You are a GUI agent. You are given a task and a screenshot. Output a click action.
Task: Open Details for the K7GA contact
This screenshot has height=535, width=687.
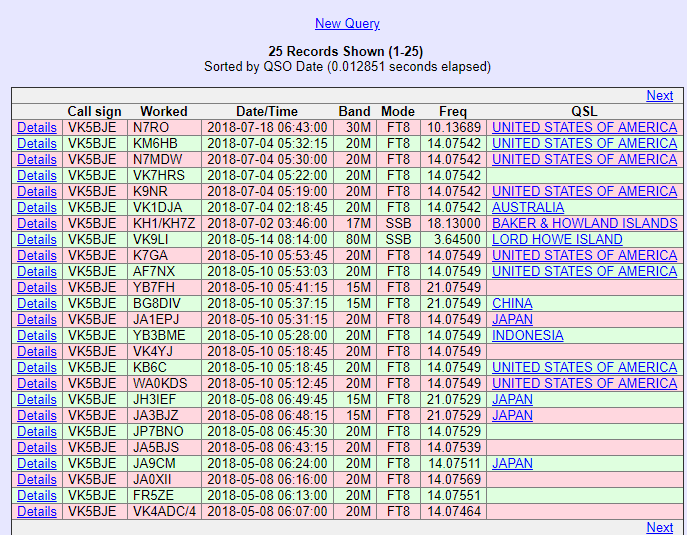pos(37,255)
